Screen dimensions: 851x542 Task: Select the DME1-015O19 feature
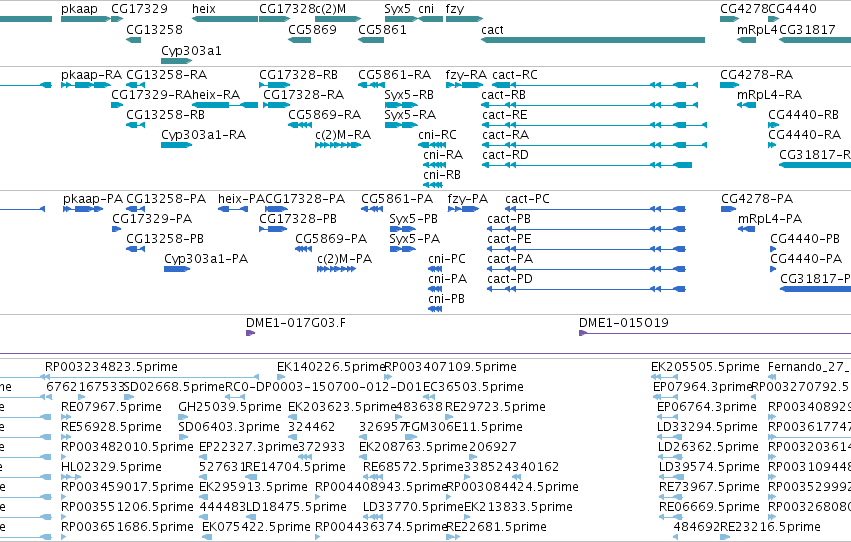pos(624,323)
